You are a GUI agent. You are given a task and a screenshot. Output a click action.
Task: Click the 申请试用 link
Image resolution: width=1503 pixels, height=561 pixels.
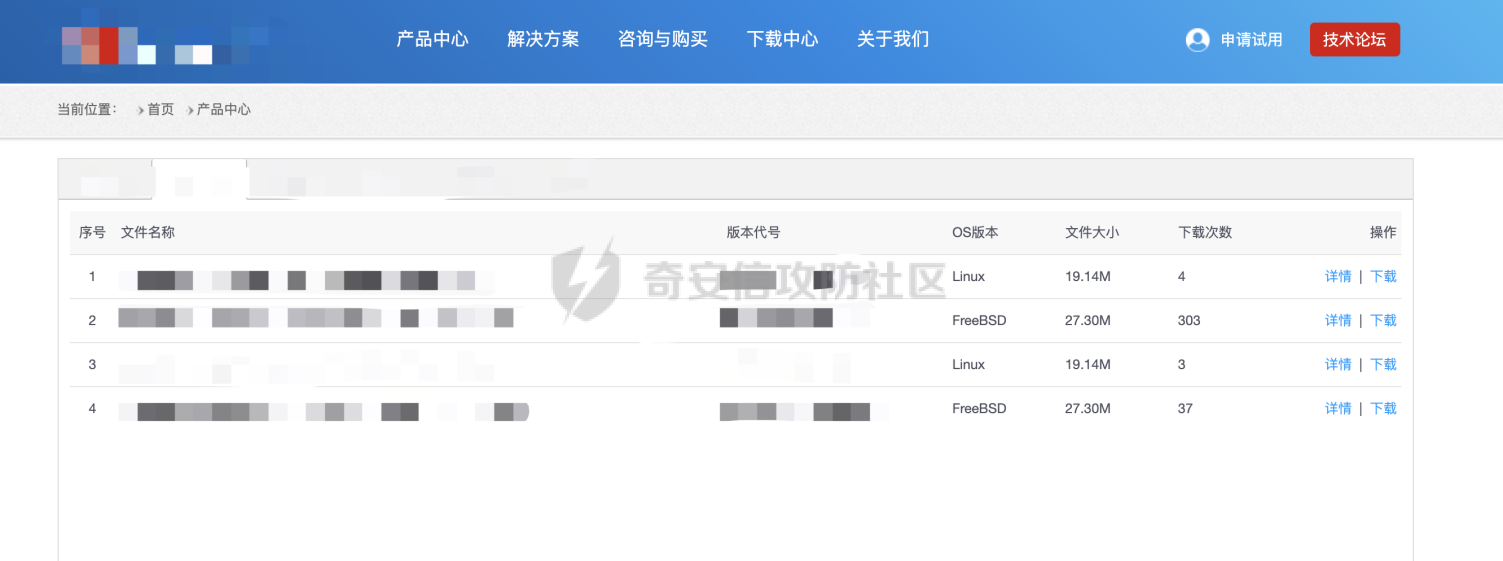click(x=1251, y=40)
